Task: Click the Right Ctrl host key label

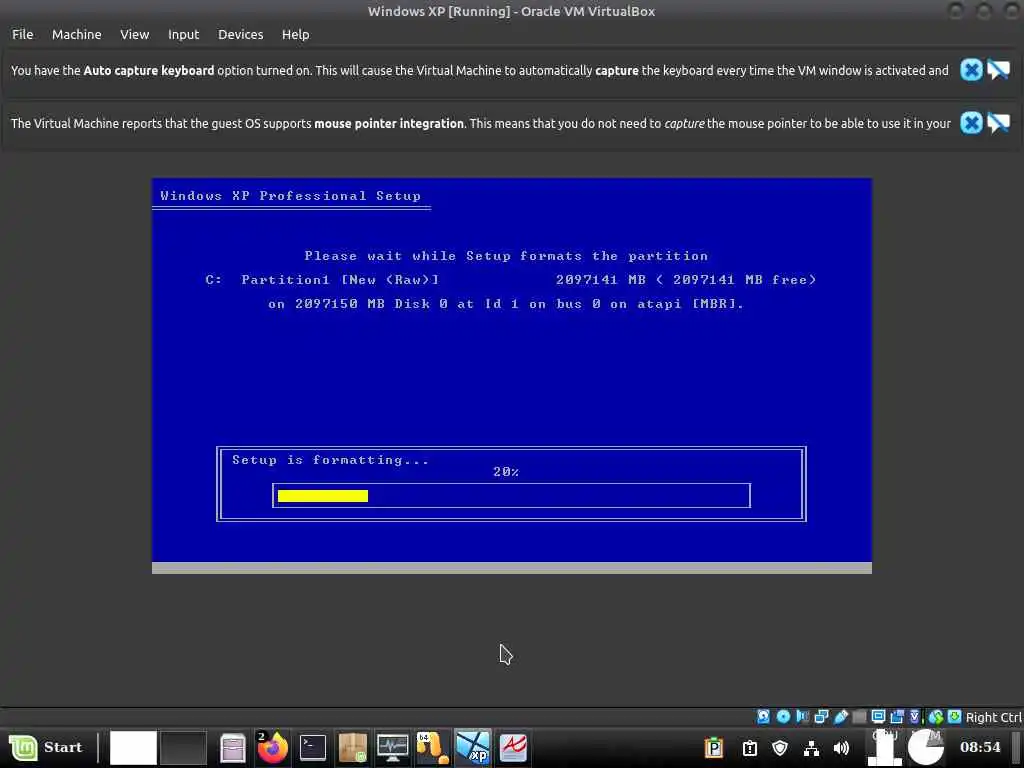Action: 994,717
